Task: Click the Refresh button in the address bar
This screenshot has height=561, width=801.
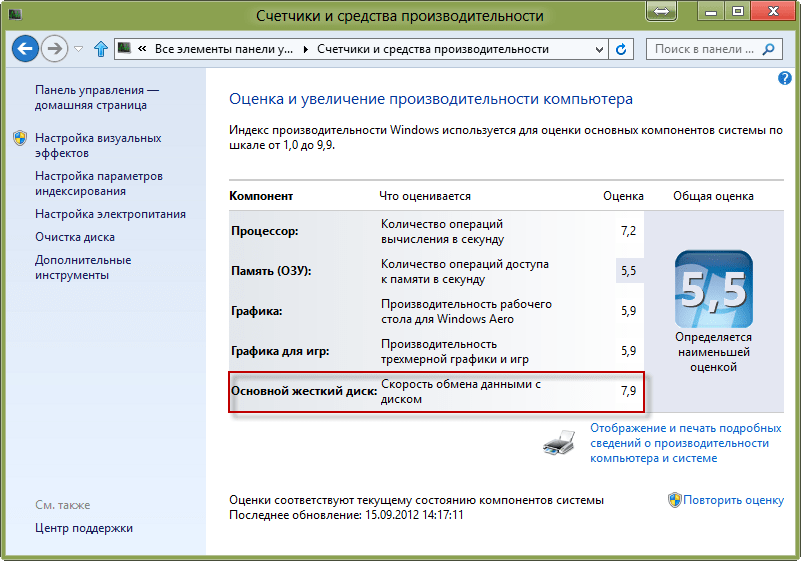Action: point(621,49)
